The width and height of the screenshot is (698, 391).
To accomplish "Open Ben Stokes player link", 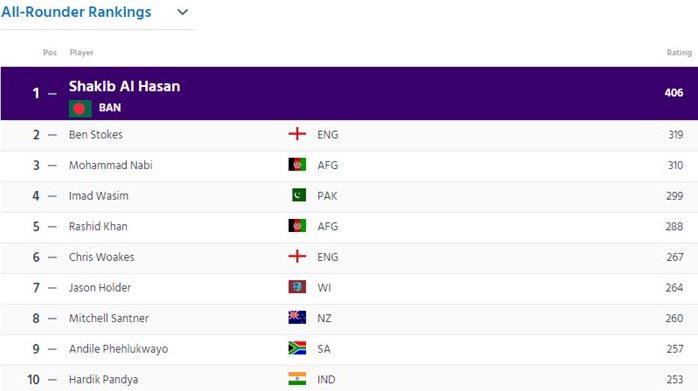I will [96, 134].
